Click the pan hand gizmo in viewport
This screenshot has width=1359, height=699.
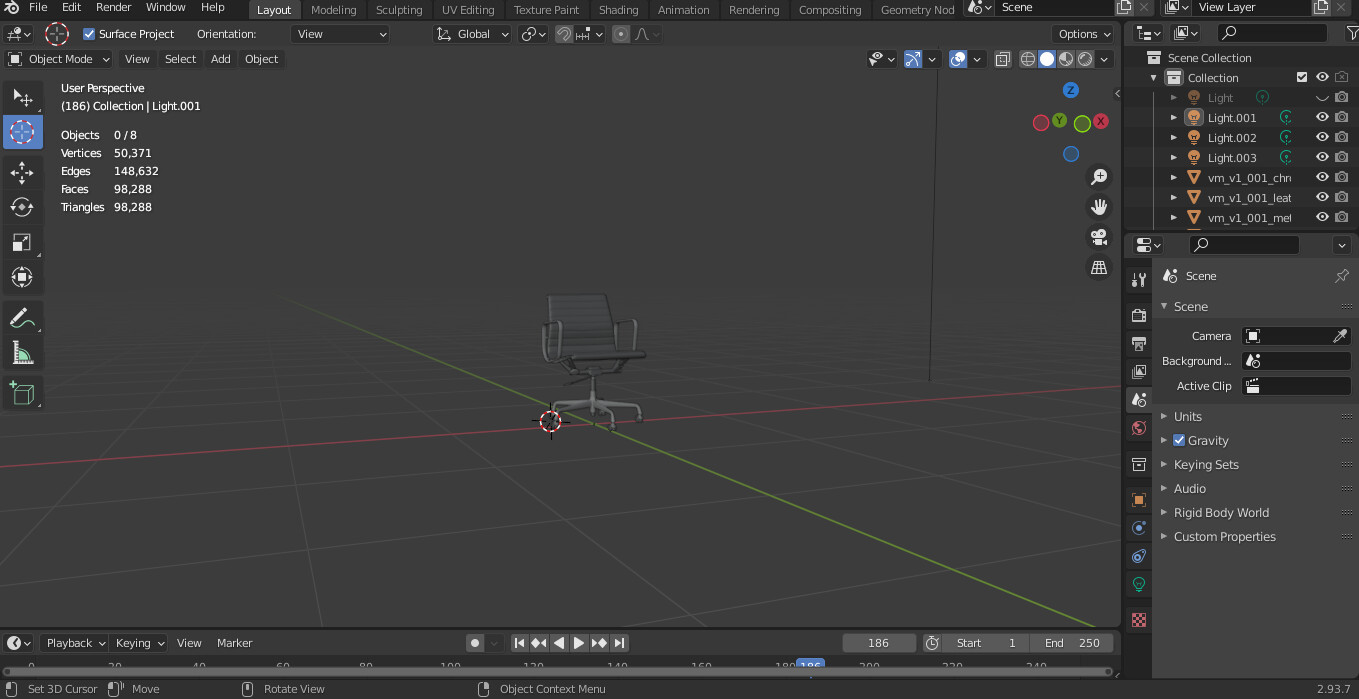pyautogui.click(x=1099, y=207)
